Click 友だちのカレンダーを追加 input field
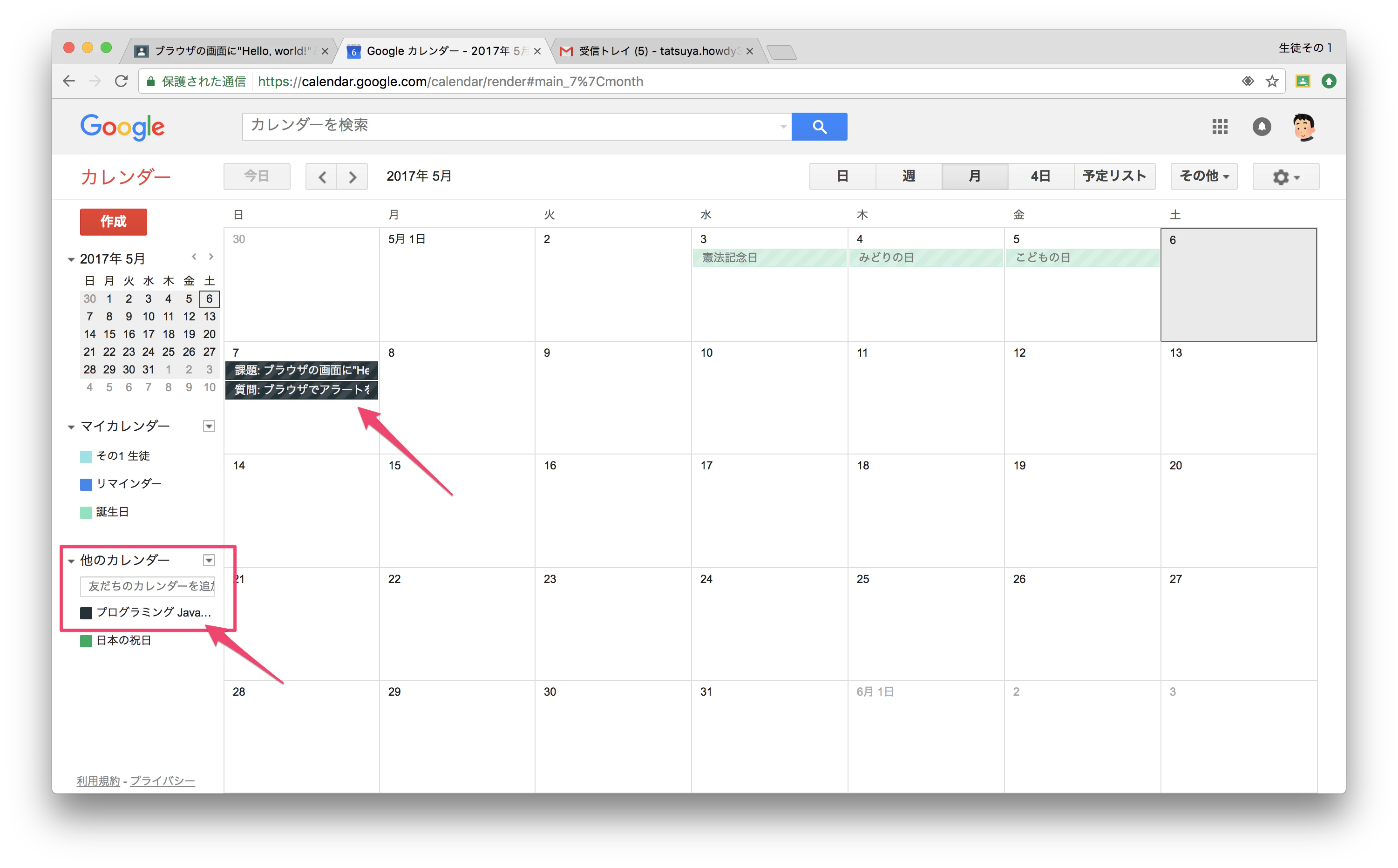 tap(148, 586)
